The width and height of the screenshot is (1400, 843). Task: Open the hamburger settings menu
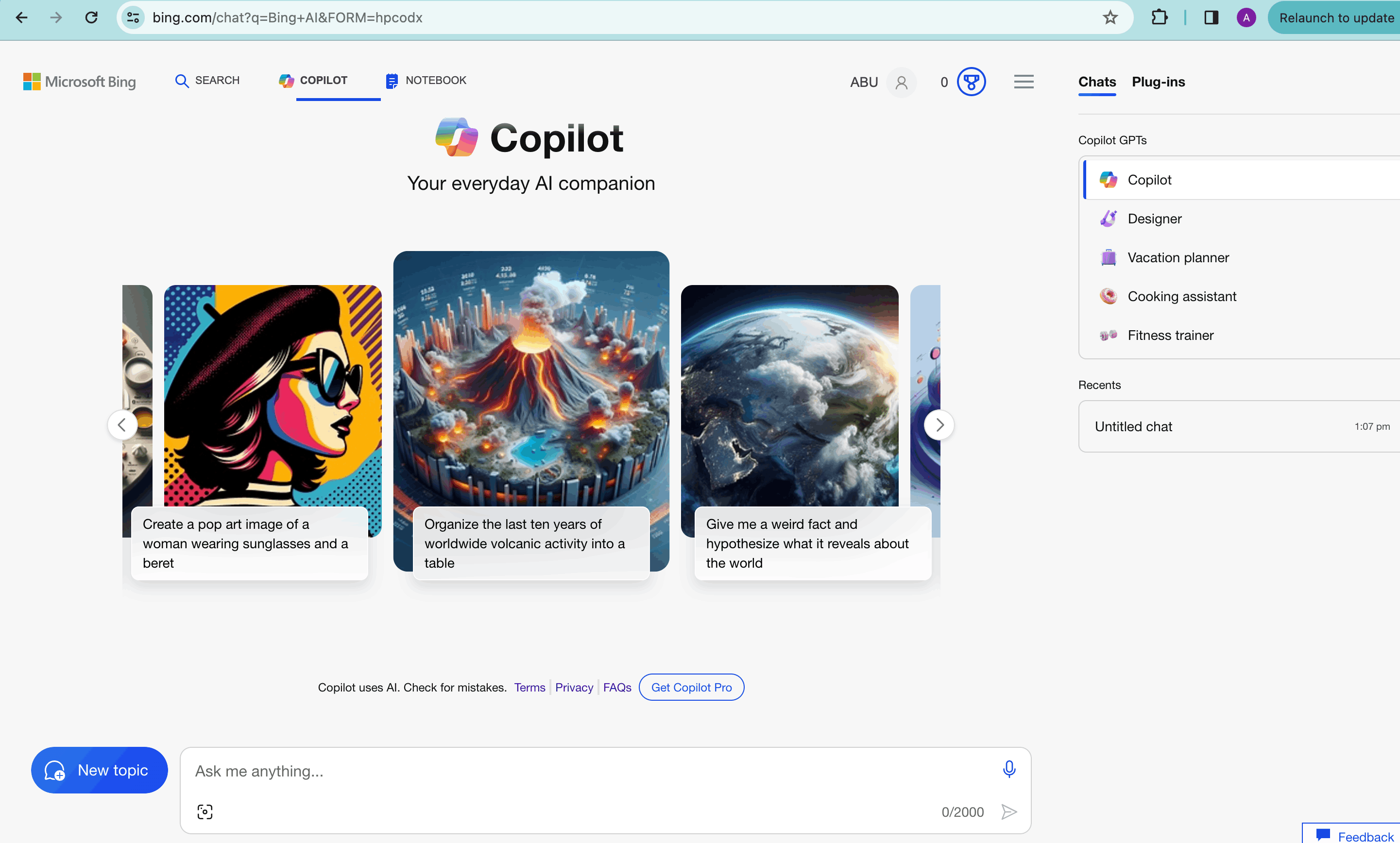1024,82
